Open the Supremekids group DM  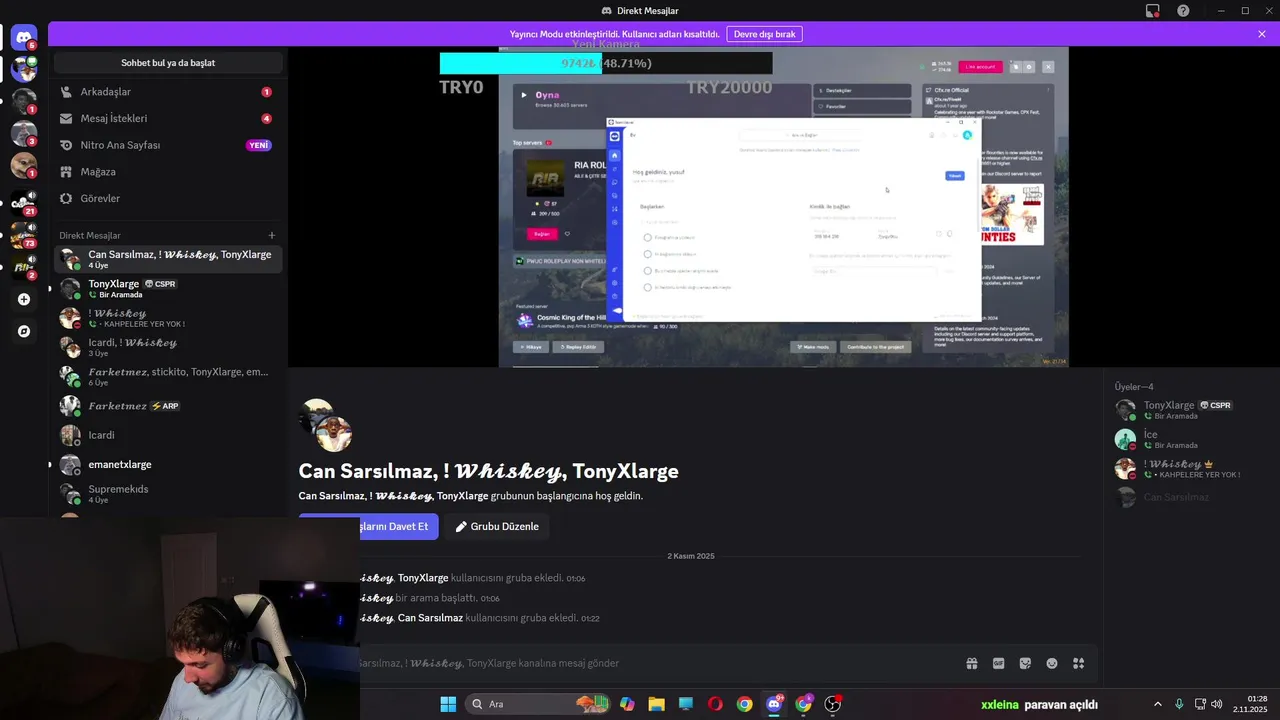pos(168,494)
